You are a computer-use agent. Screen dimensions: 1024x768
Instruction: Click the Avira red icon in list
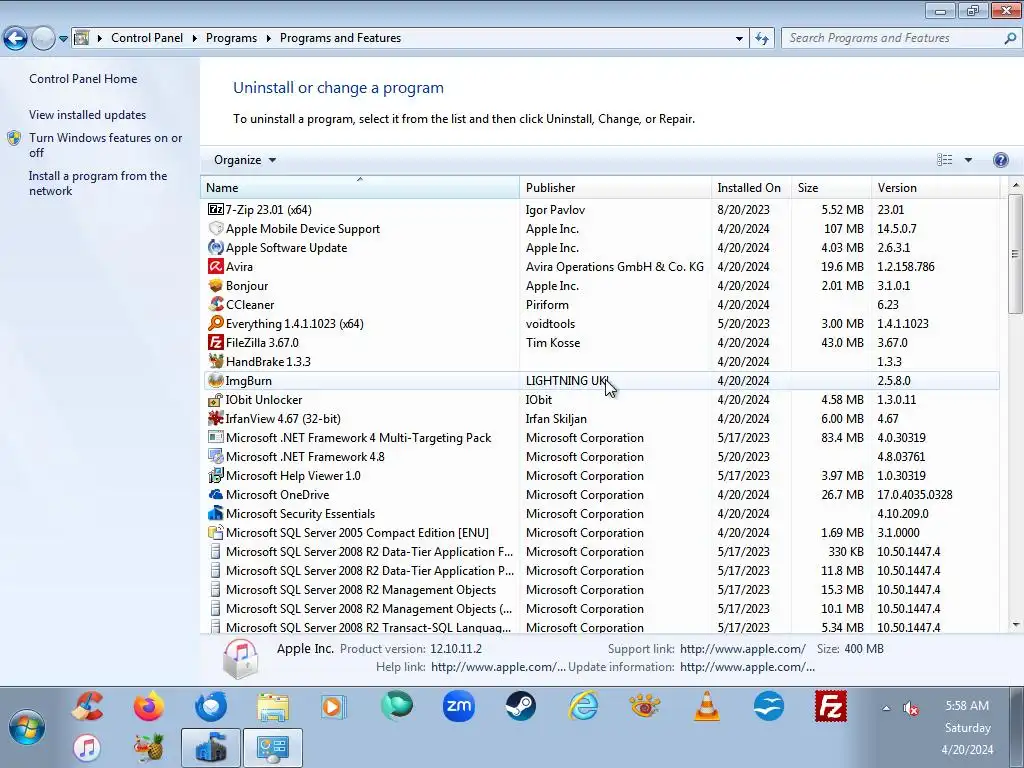[216, 266]
